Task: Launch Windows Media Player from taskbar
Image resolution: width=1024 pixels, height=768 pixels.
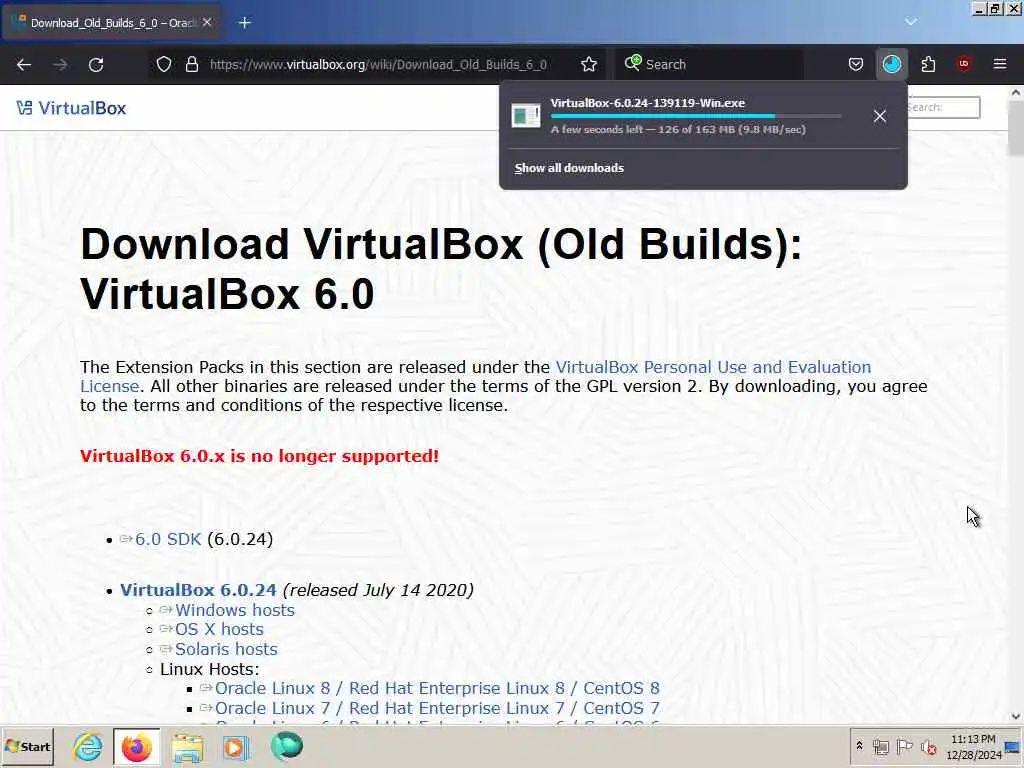Action: point(236,746)
